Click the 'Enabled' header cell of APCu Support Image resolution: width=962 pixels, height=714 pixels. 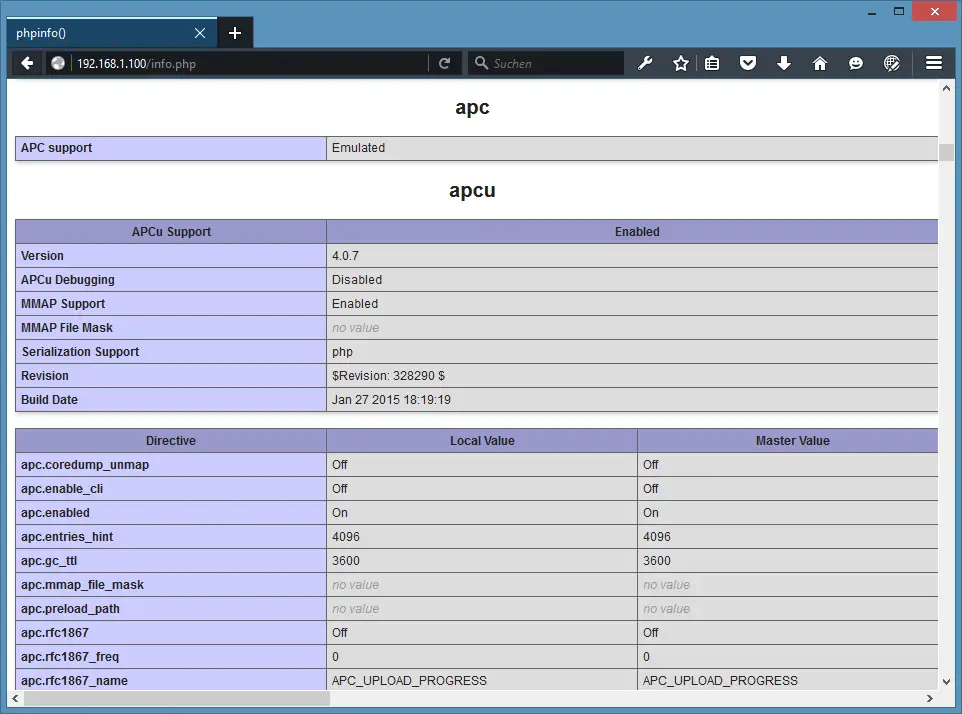click(x=632, y=232)
